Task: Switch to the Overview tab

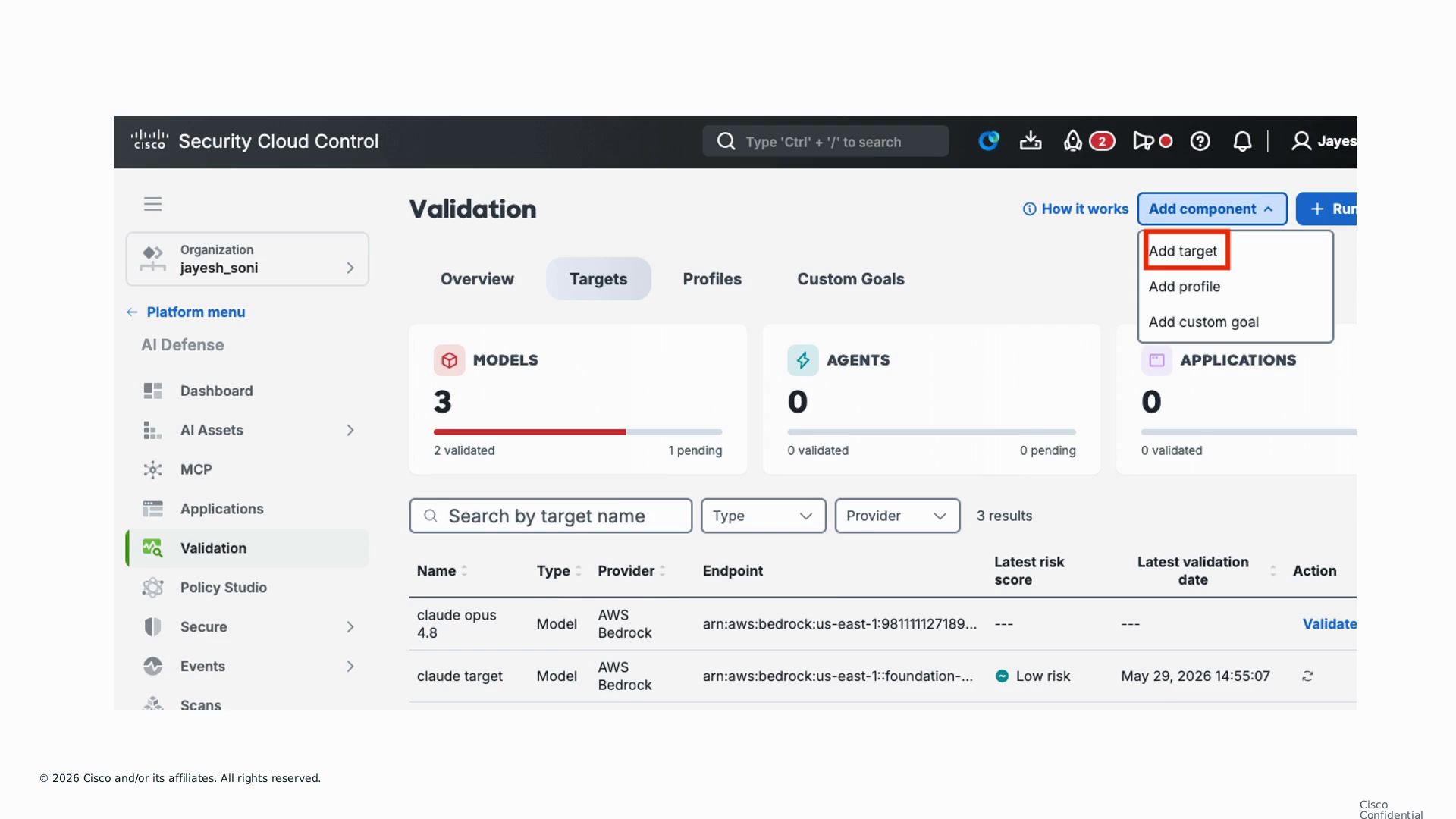Action: 477,279
